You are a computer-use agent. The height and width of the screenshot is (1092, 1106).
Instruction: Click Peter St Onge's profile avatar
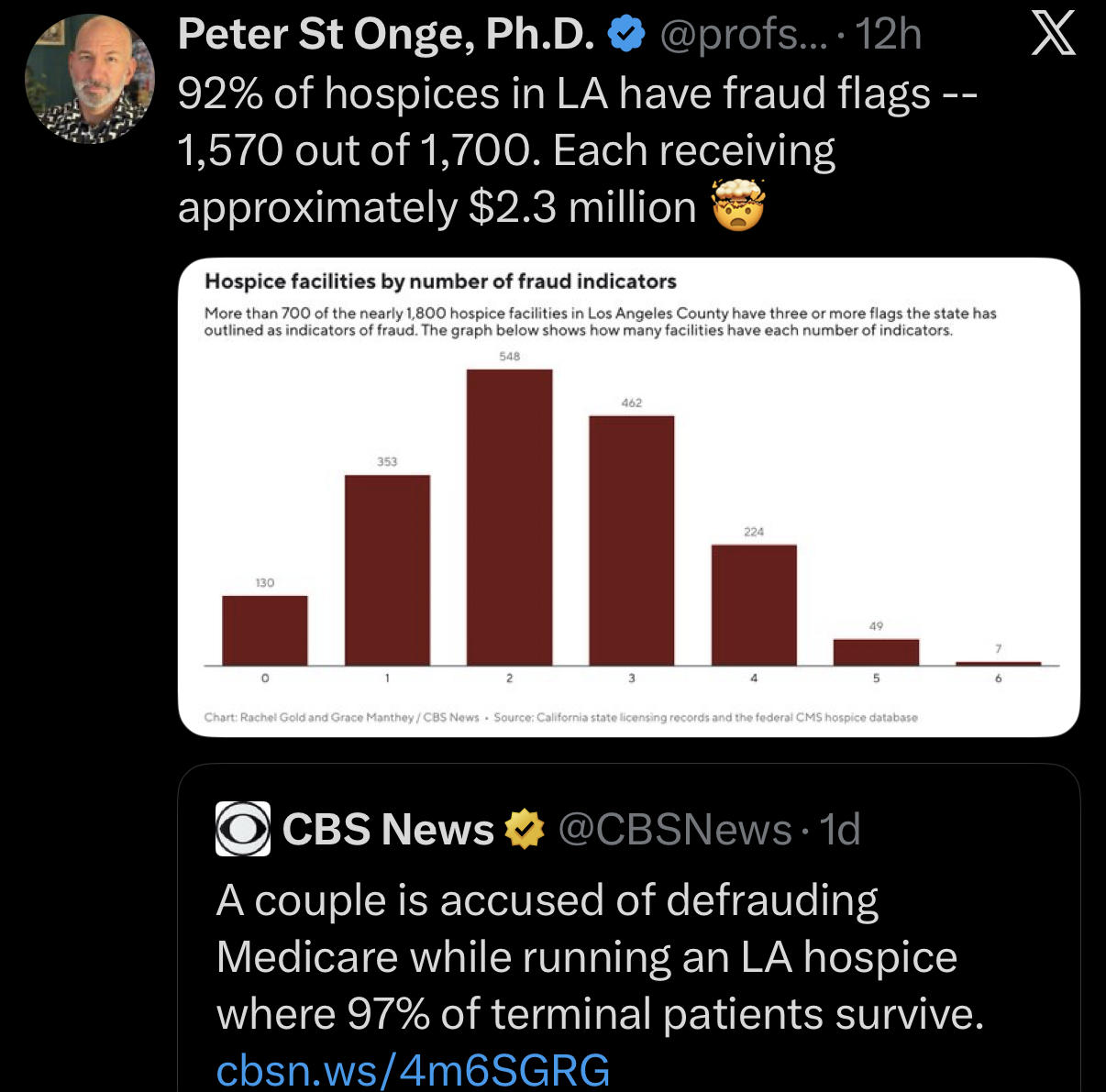[x=90, y=79]
